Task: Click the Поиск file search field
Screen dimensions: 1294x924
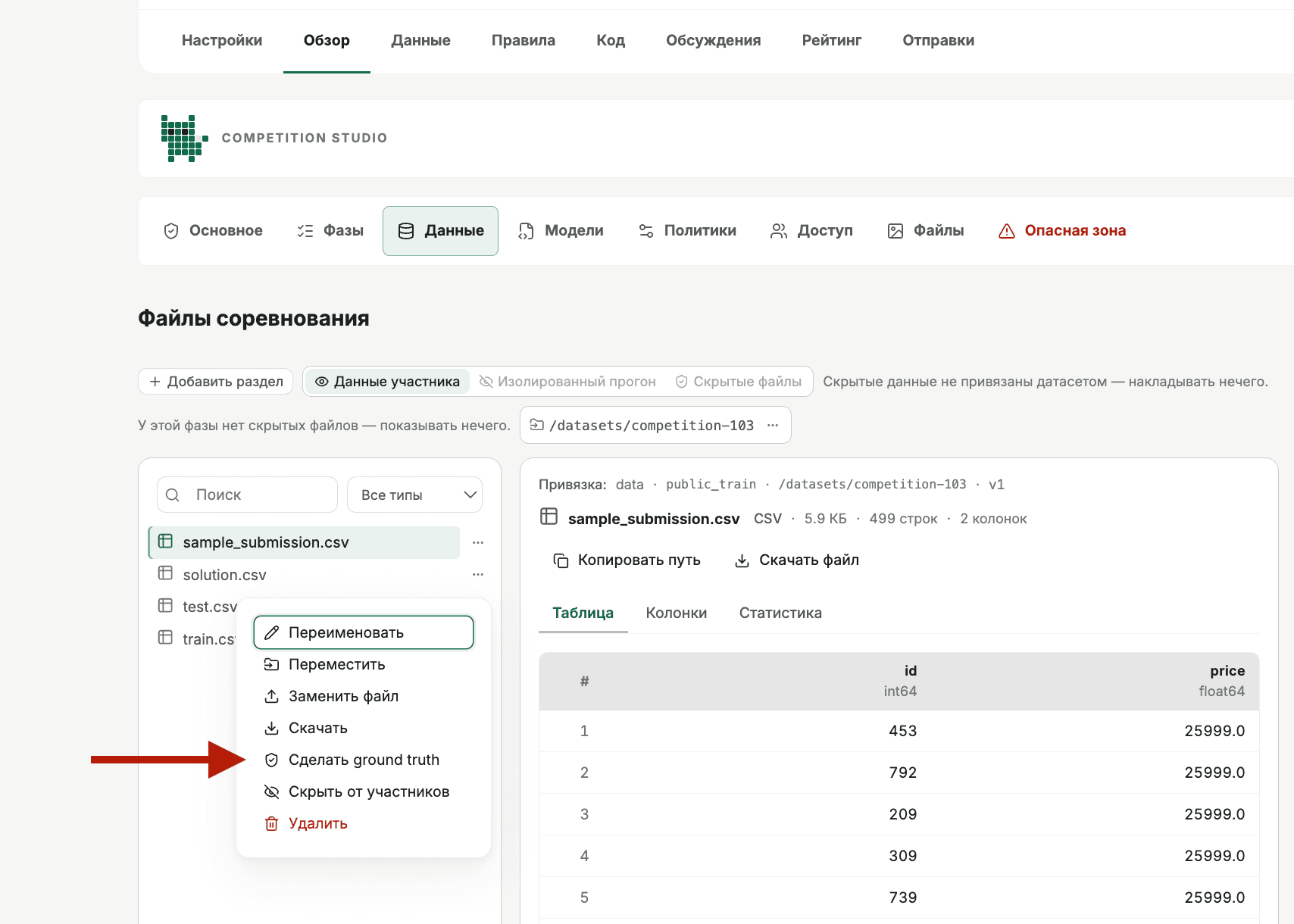Action: coord(247,495)
